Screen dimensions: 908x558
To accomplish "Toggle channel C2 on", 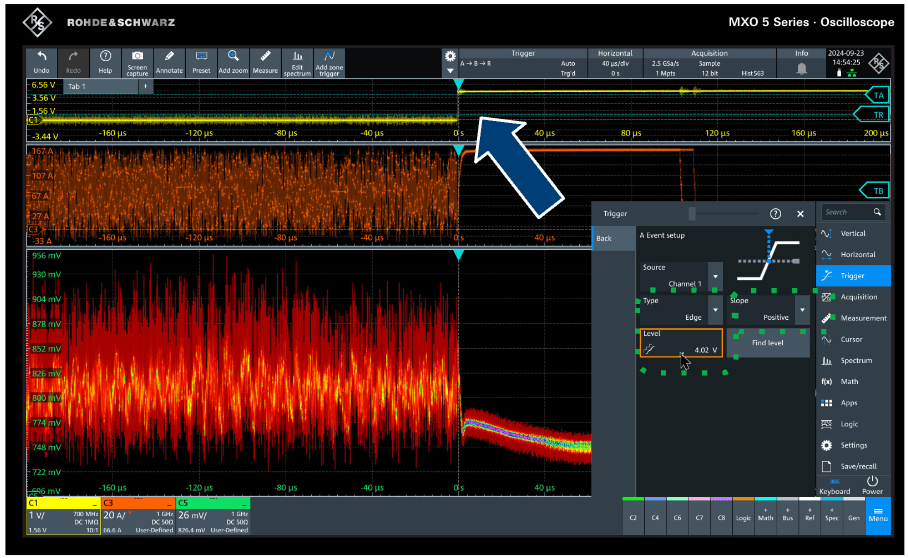I will click(x=633, y=517).
